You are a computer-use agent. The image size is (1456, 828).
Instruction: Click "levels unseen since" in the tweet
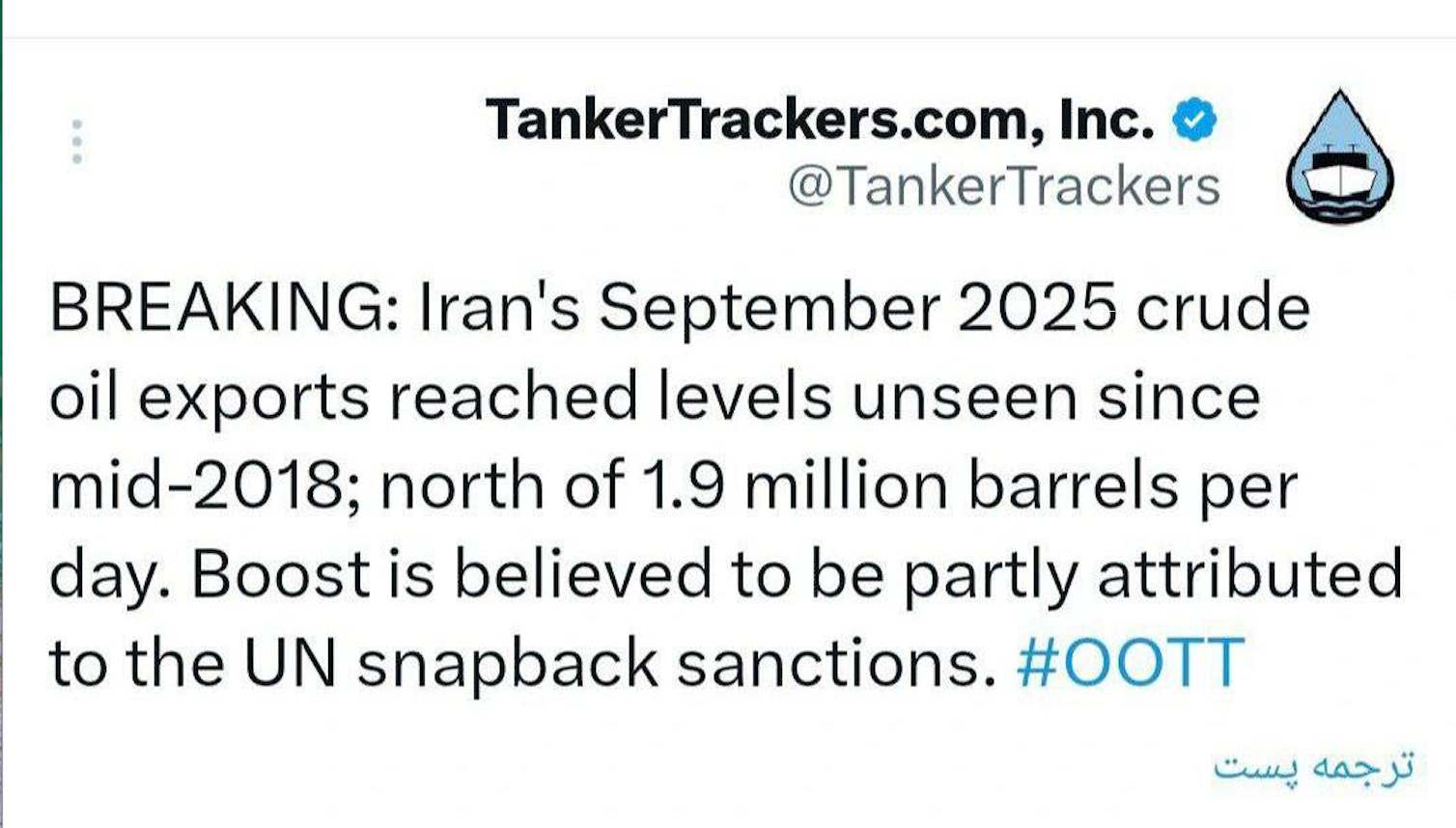tap(959, 397)
